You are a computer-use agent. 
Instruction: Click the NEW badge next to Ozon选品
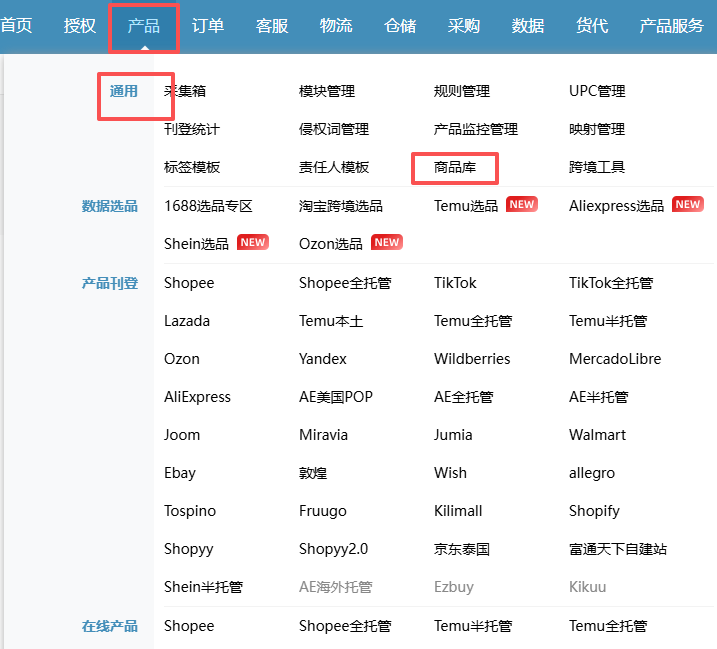point(387,242)
